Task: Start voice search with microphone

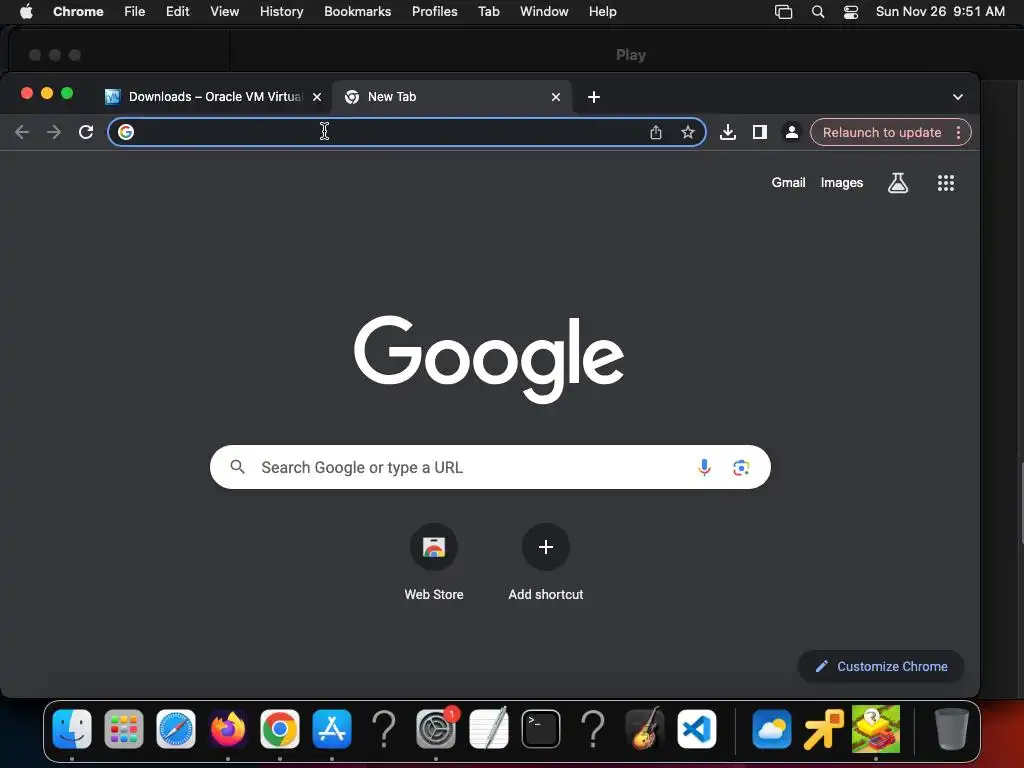Action: pyautogui.click(x=704, y=468)
